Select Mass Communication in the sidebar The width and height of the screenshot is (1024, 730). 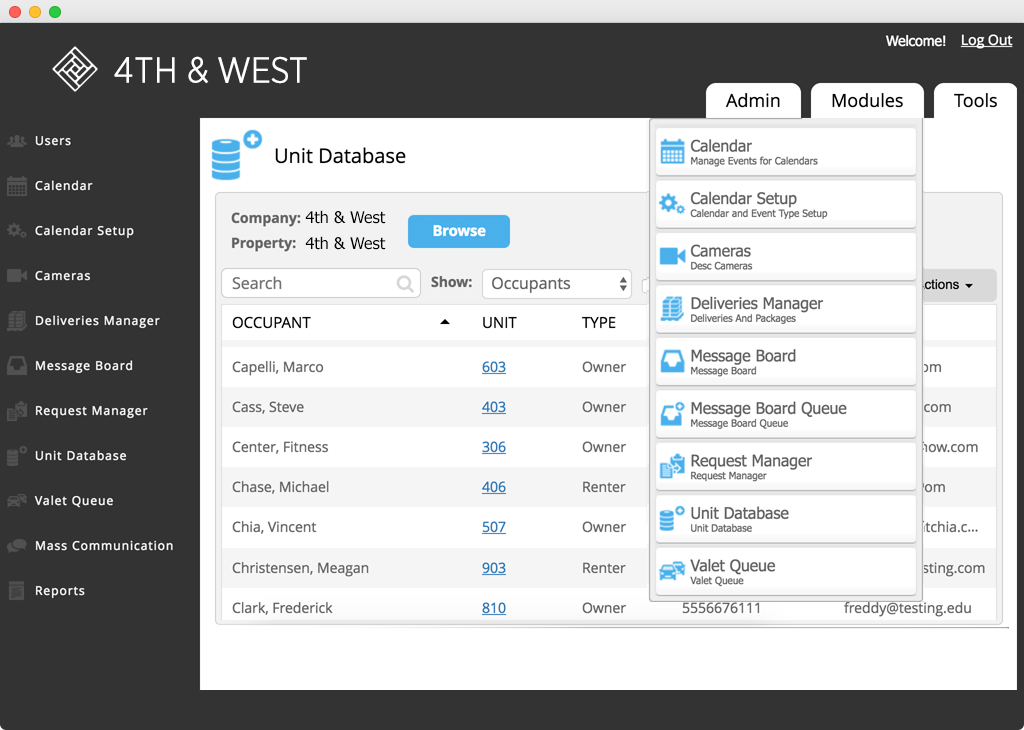(x=93, y=545)
